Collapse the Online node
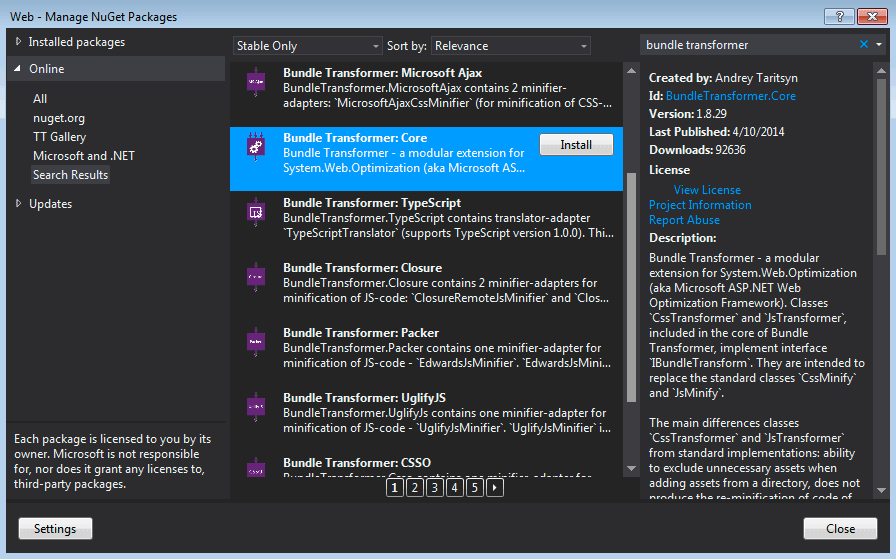The image size is (896, 559). 18,69
